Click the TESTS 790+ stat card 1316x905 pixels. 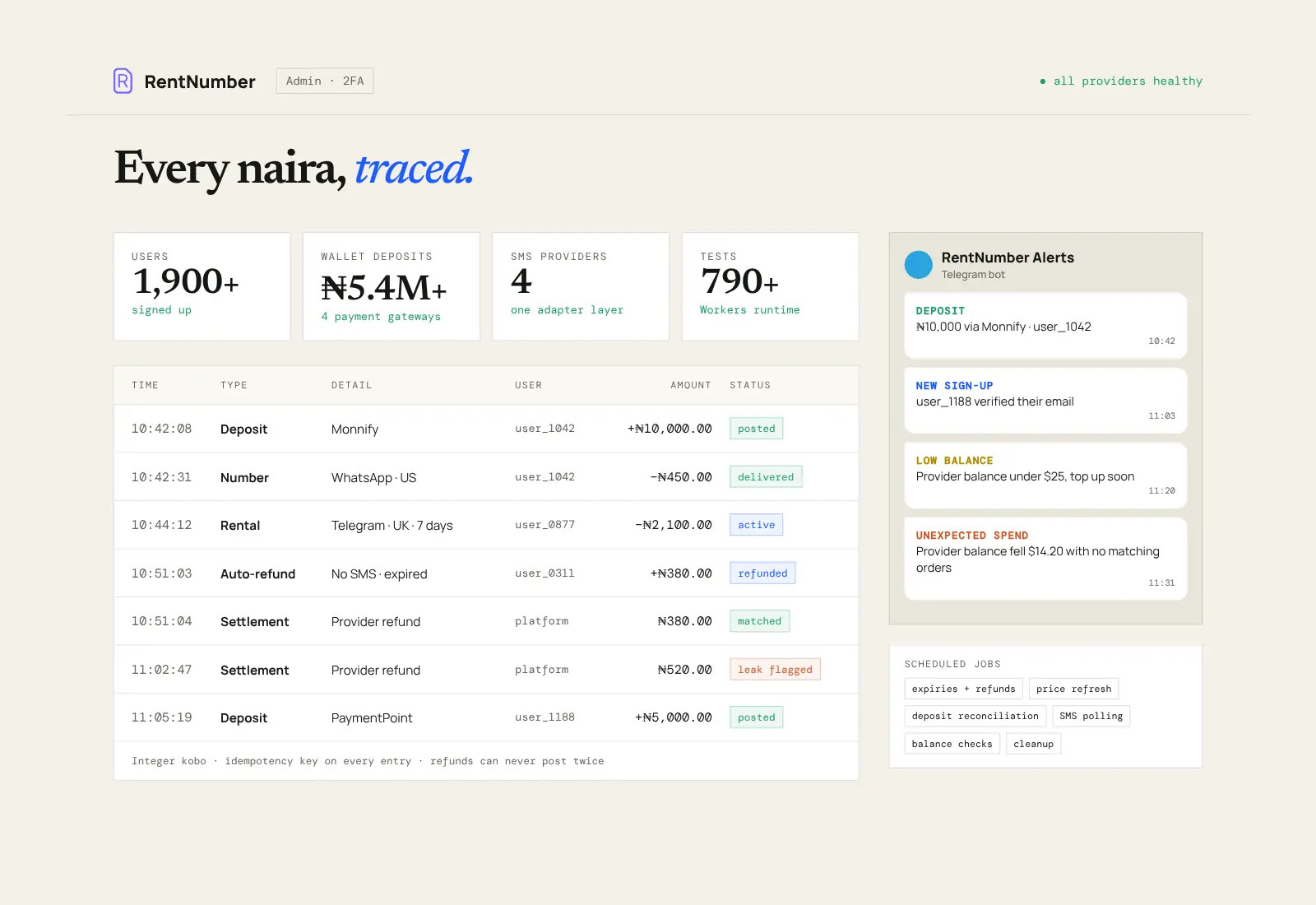click(771, 286)
